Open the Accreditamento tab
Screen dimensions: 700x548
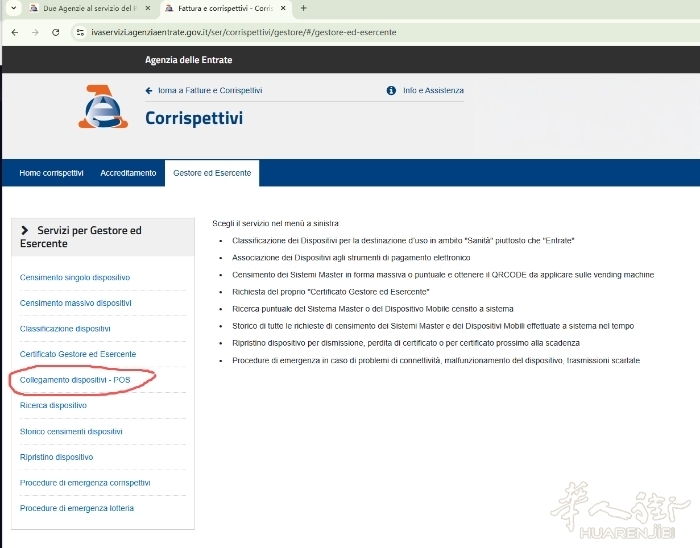128,173
